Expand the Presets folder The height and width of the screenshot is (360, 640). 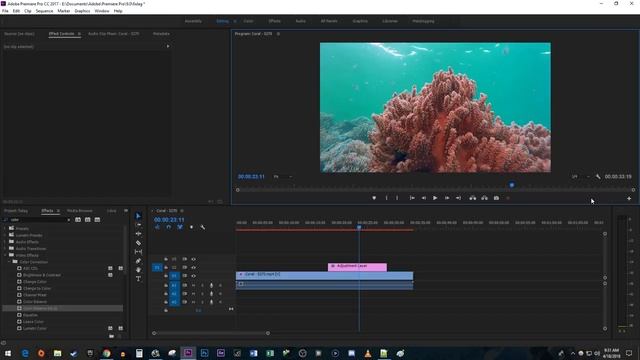tap(5, 229)
